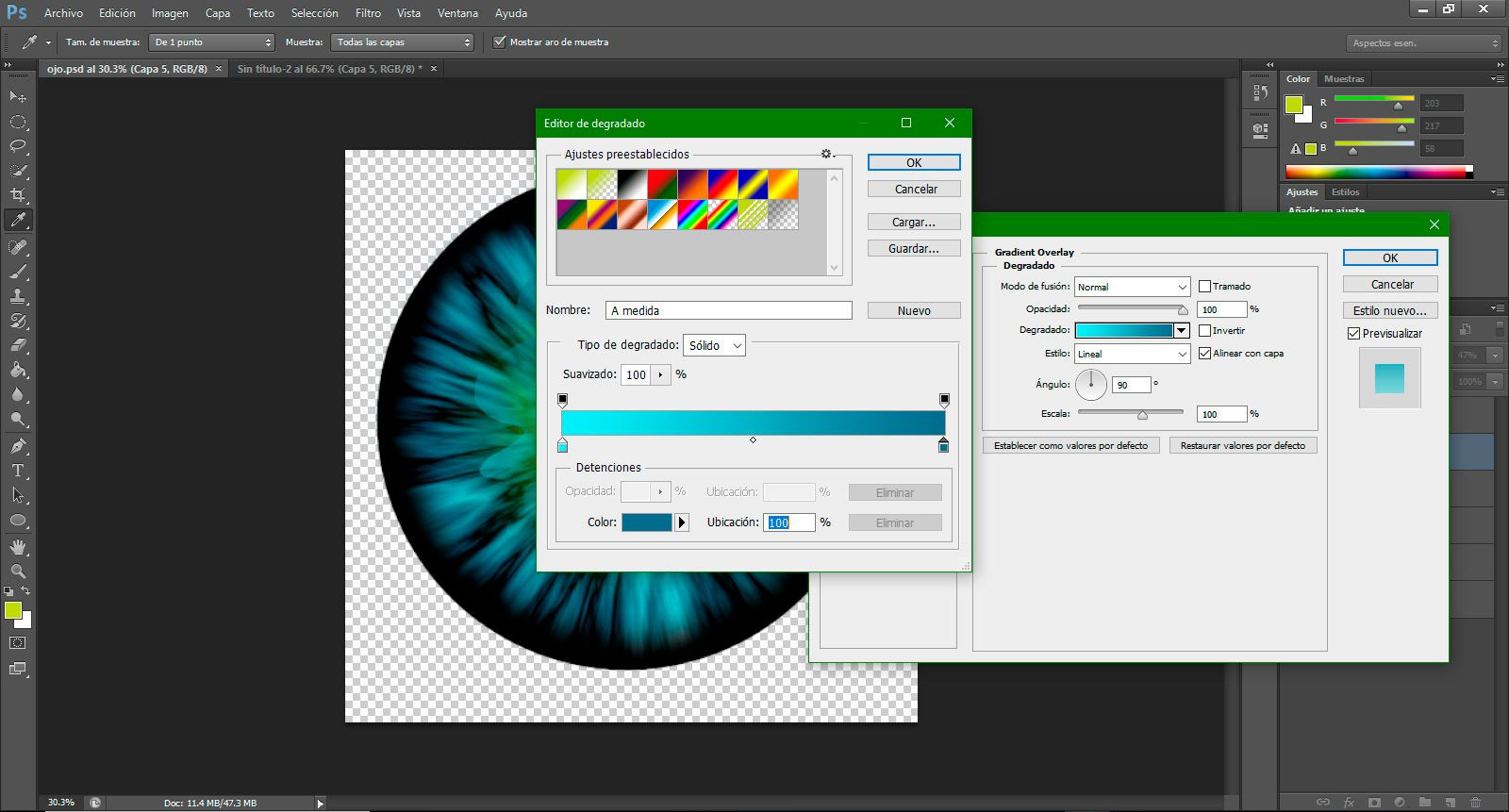The width and height of the screenshot is (1509, 812).
Task: Enable the Invertir checkbox
Action: tap(1204, 330)
